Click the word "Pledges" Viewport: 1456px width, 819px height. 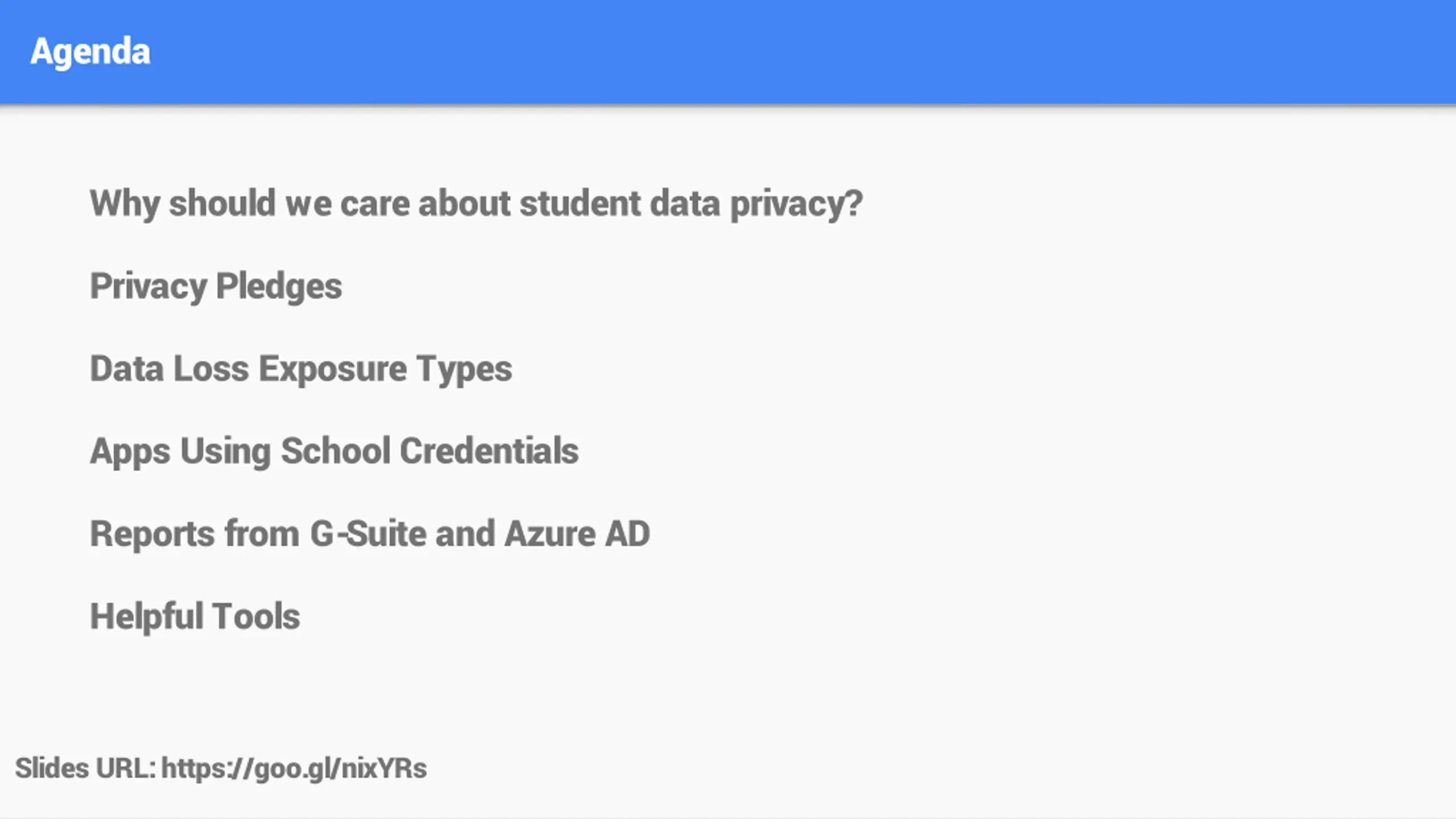(279, 287)
